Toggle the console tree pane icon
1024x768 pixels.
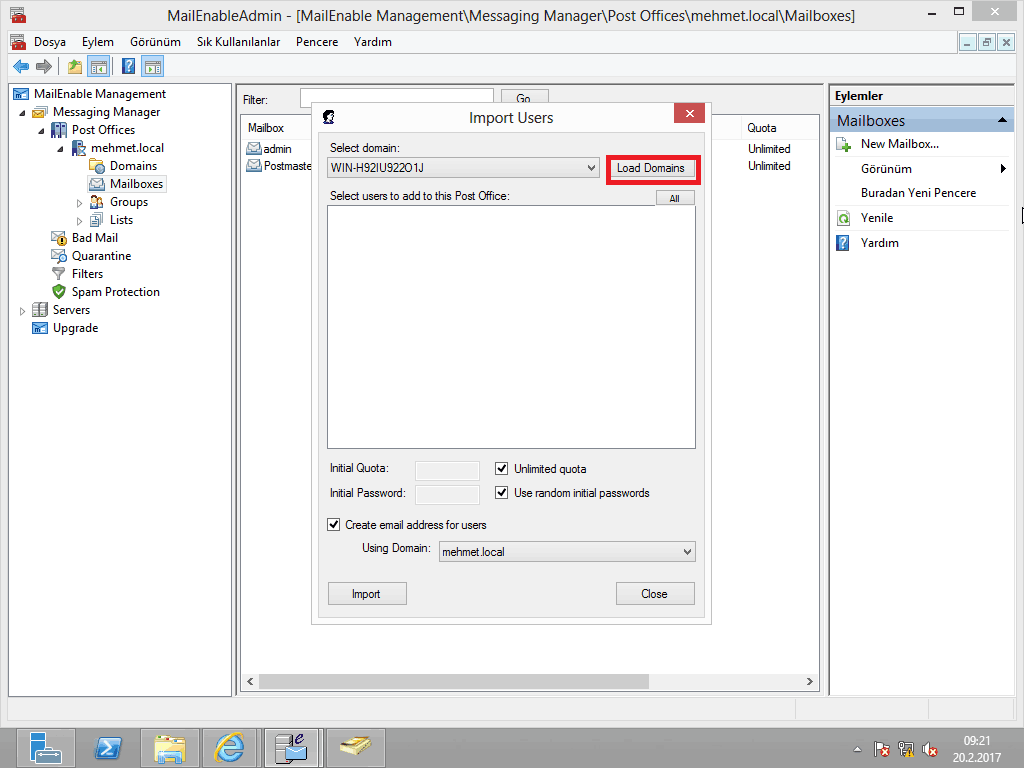[99, 66]
